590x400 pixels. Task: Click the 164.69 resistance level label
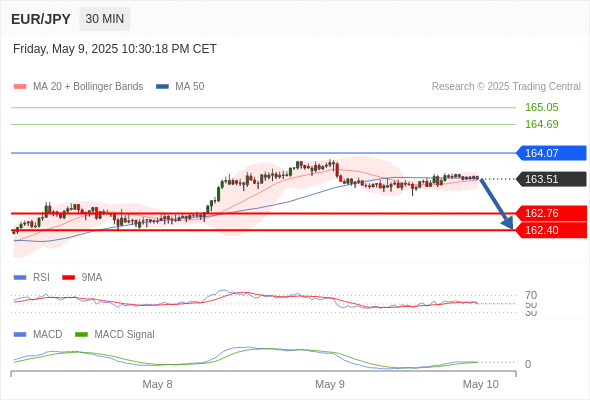541,124
